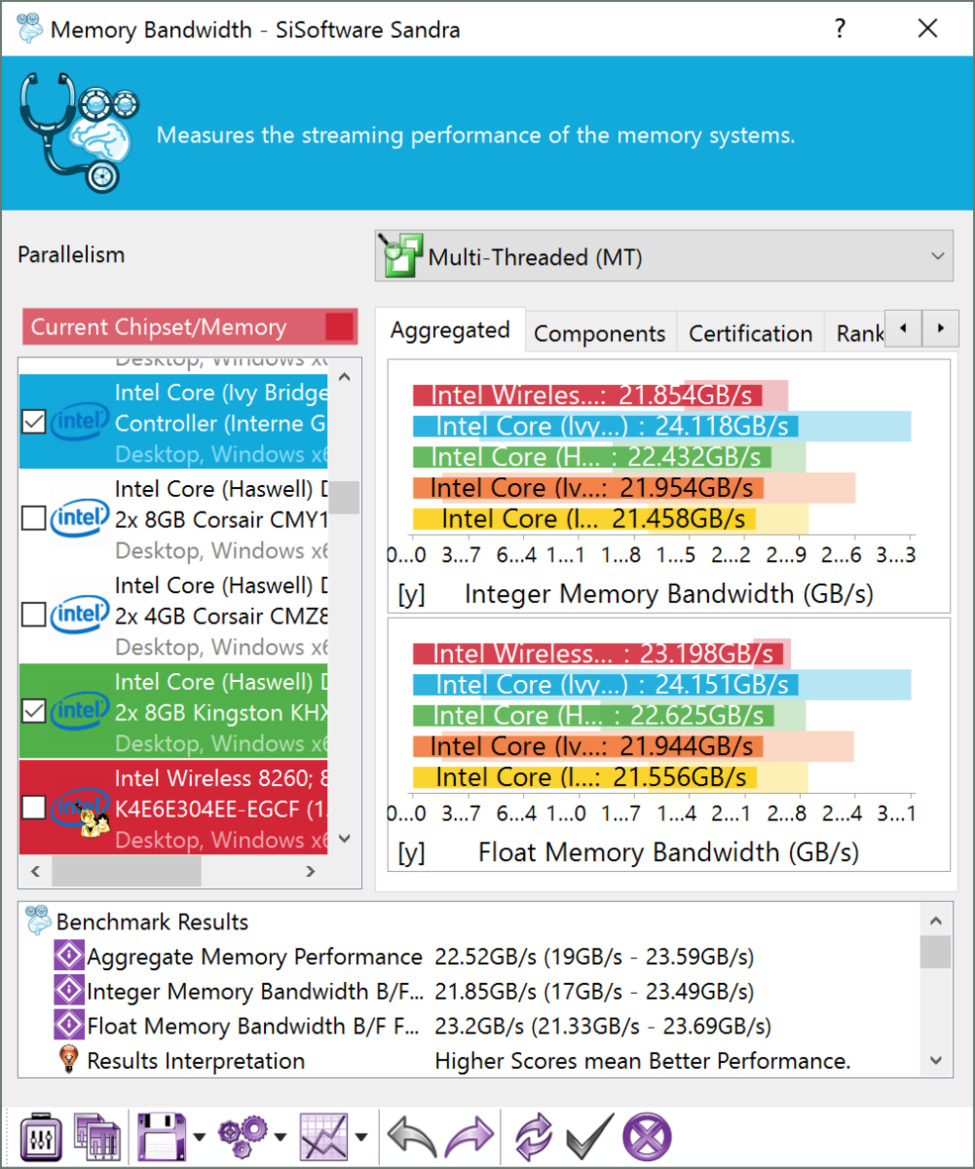Click the Benchmark Results scroll up arrow
Screen dimensions: 975x1169
click(x=936, y=921)
